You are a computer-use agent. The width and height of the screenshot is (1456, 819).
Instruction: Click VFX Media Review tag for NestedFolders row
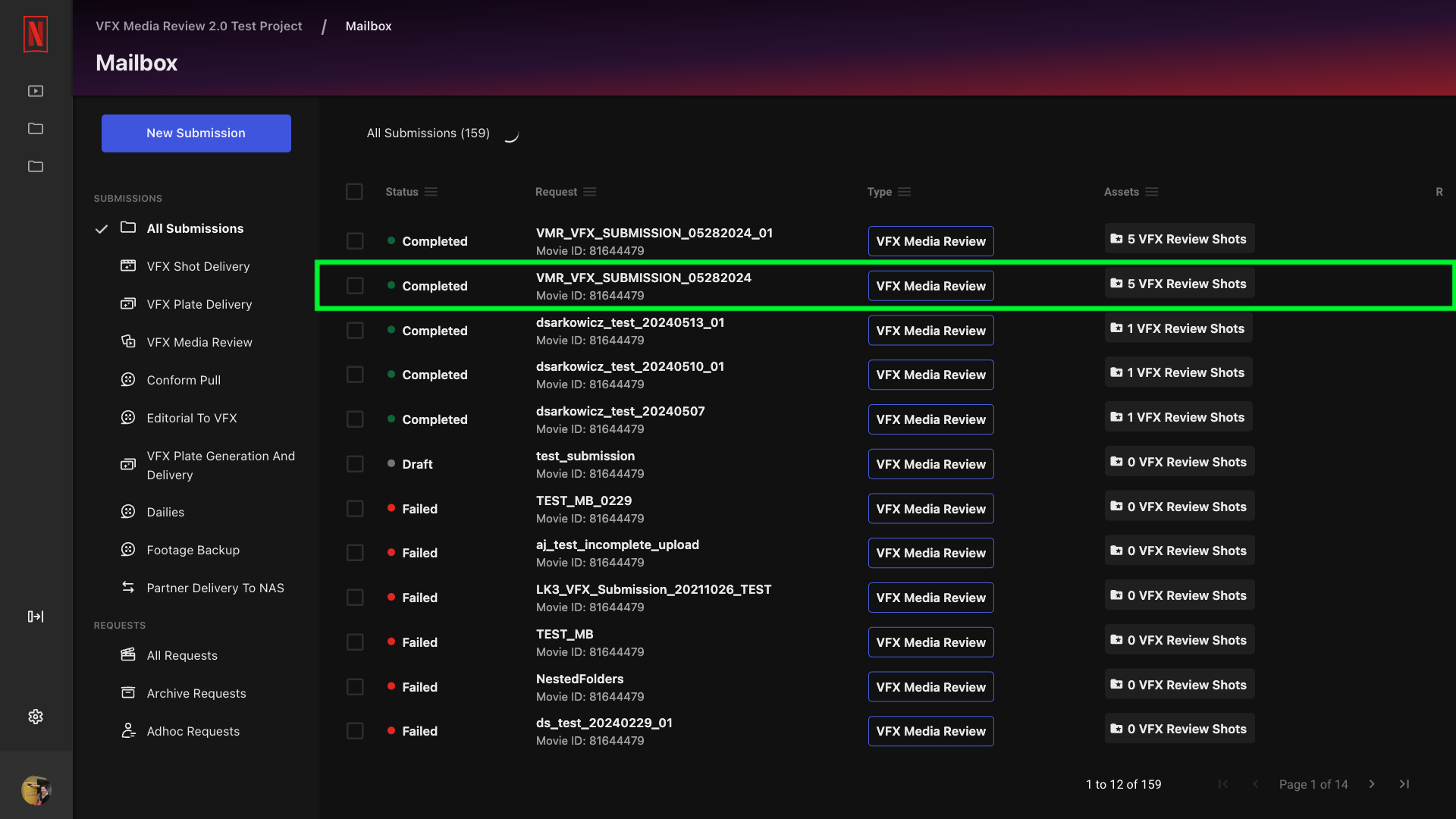(x=930, y=687)
